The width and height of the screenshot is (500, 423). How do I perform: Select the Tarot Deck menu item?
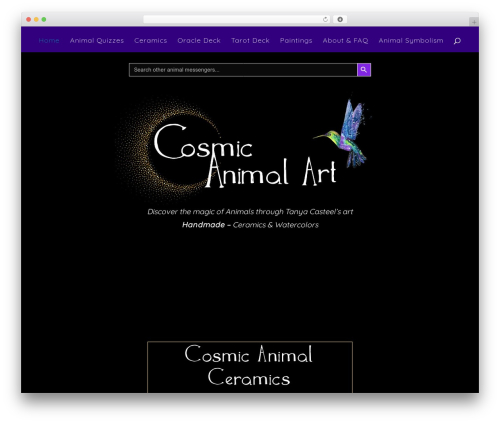pos(250,41)
